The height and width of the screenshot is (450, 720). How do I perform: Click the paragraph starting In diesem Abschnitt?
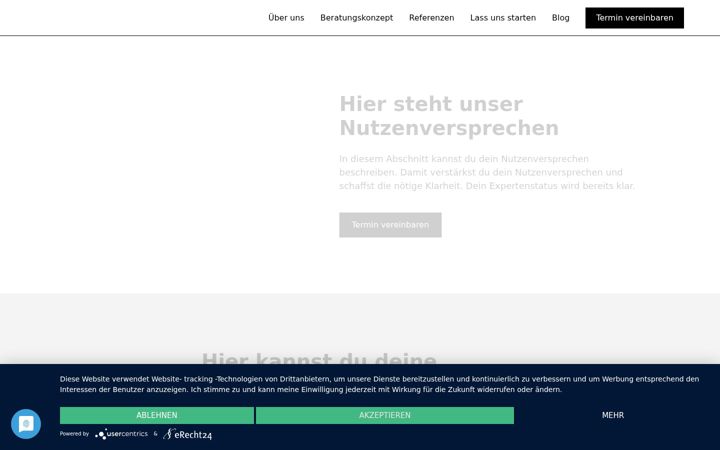click(x=487, y=172)
